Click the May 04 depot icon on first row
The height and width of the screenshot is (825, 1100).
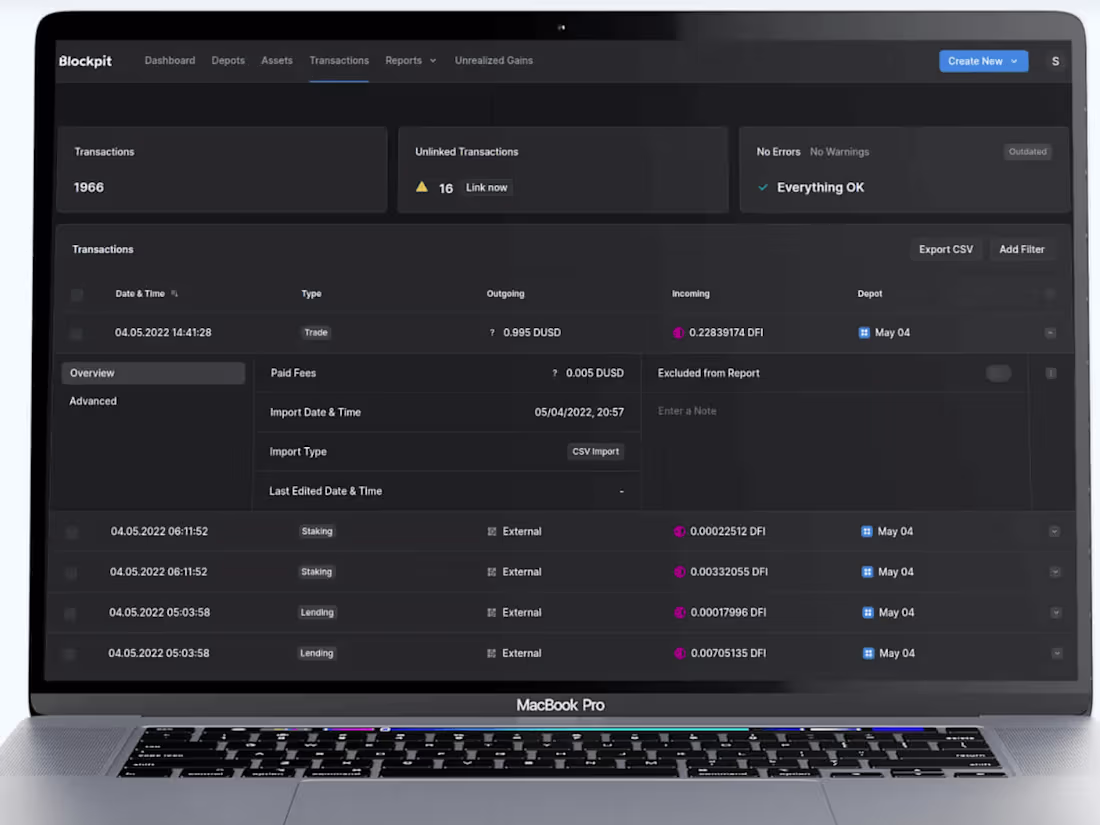[x=864, y=332]
